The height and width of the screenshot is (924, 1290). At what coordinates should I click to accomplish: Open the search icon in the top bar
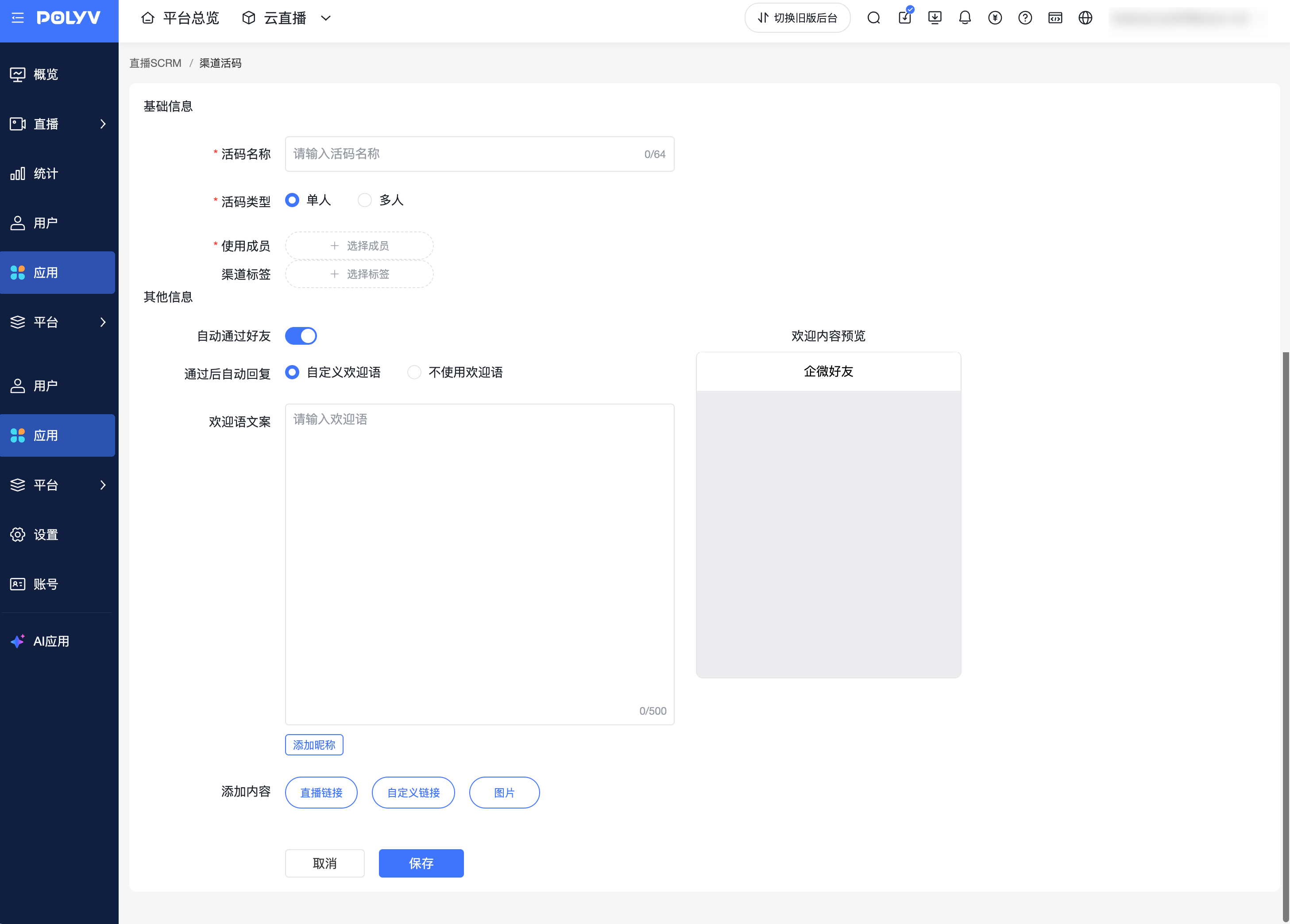click(874, 18)
